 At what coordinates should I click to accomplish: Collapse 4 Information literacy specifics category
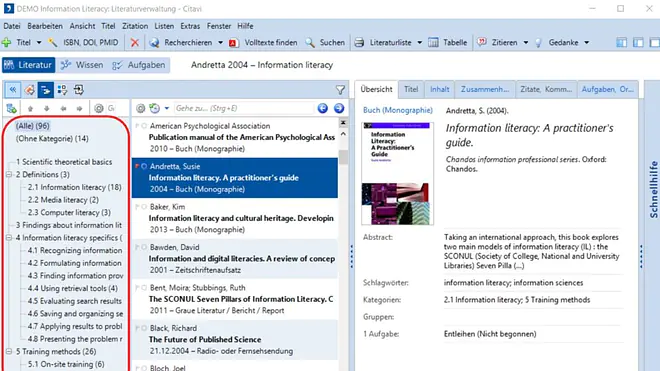8,238
